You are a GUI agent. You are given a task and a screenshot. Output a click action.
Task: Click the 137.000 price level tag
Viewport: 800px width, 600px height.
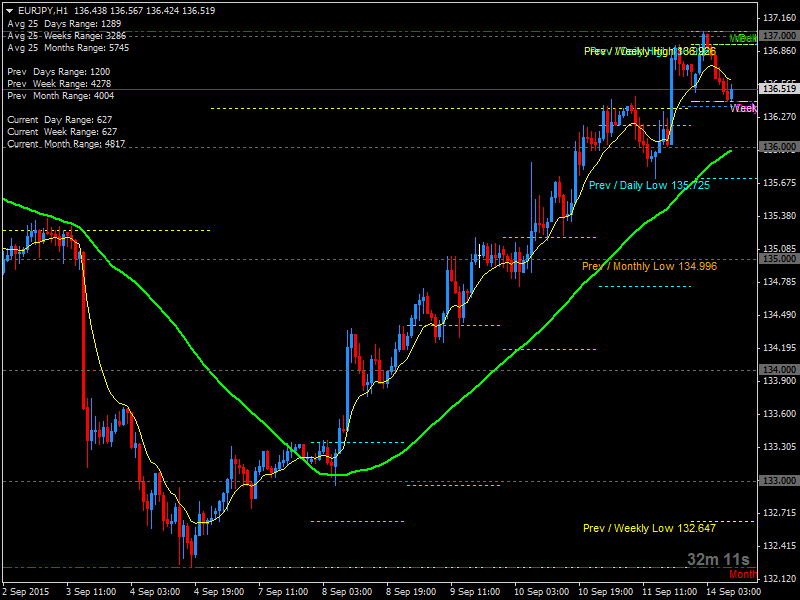coord(779,35)
